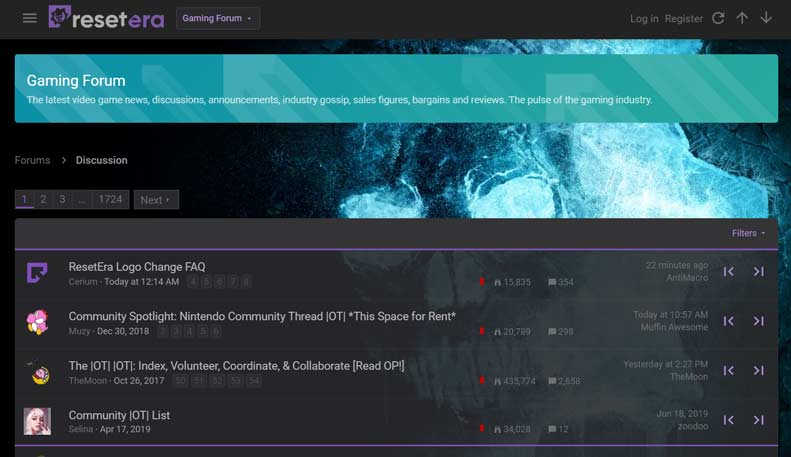Go to homepage via ResetEra logo

[106, 17]
